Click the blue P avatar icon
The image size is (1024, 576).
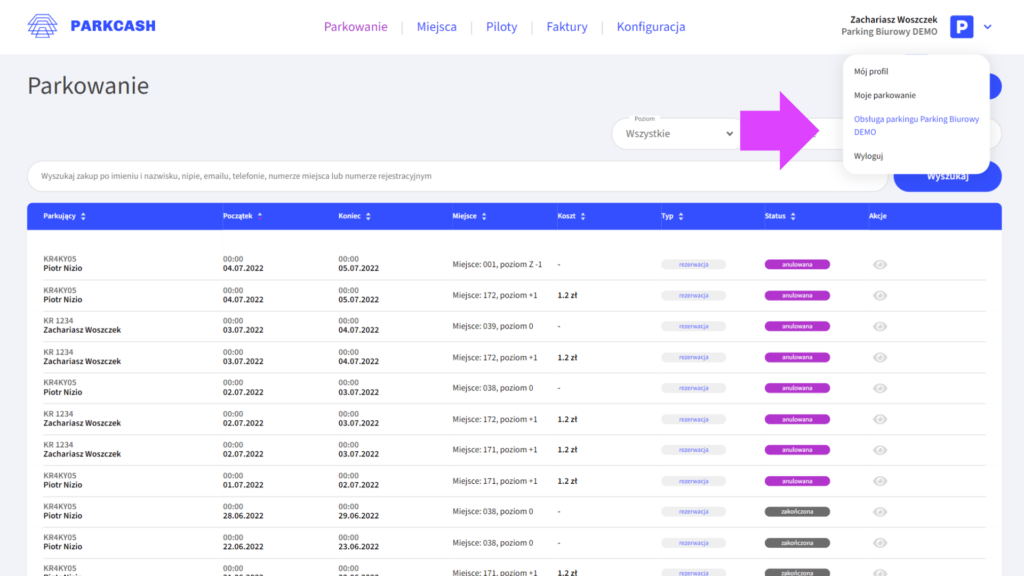(x=961, y=27)
